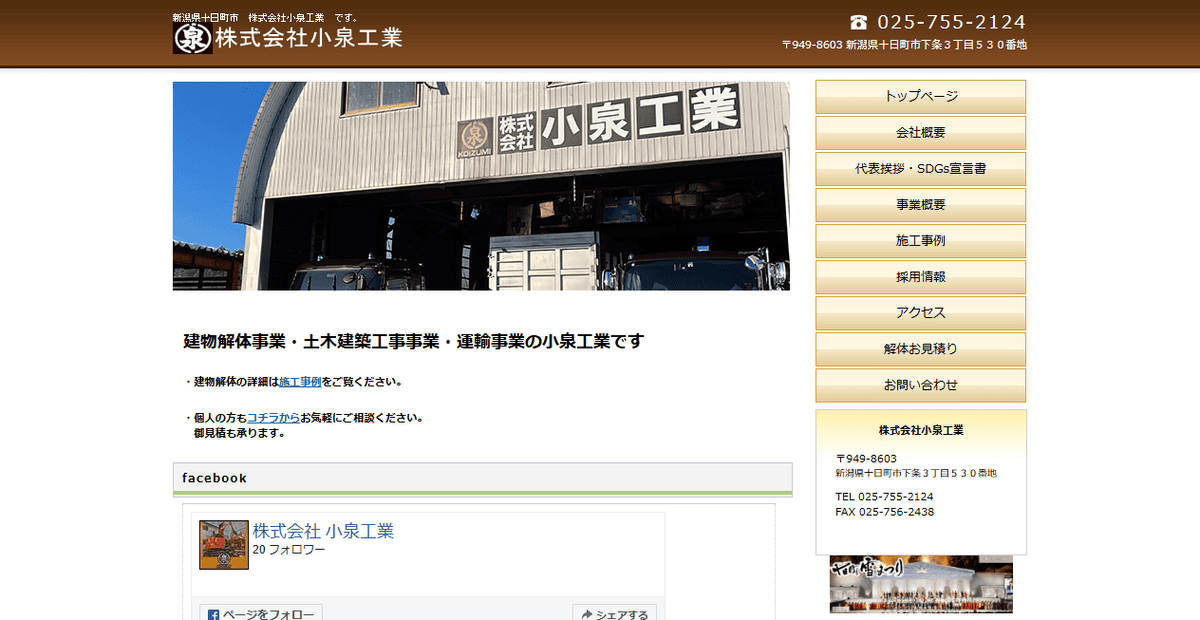Click the Facebook f icon on follow button
This screenshot has width=1200, height=620.
point(212,616)
